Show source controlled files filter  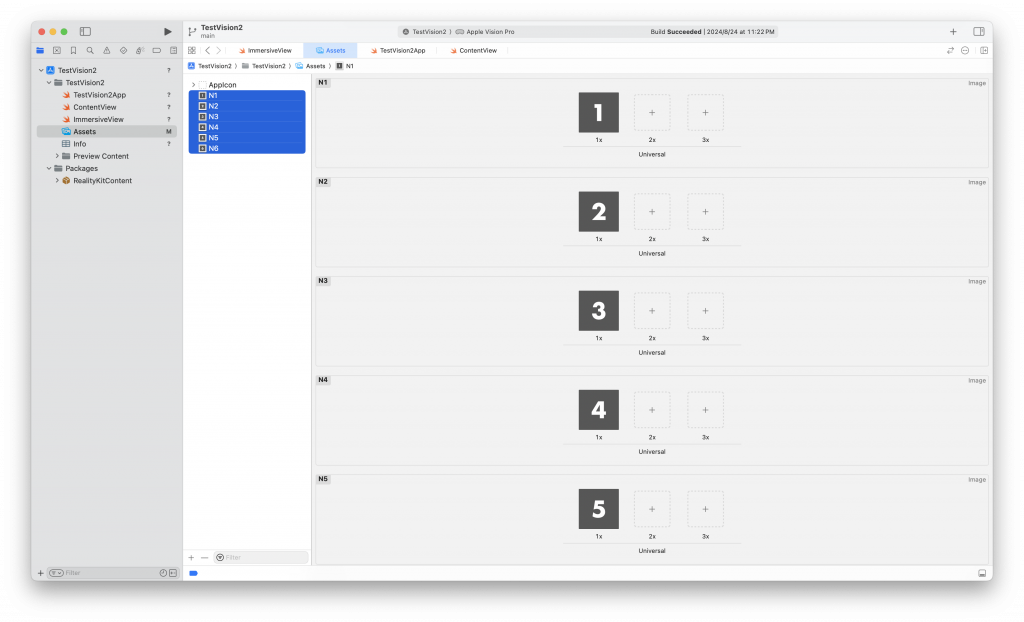[173, 573]
